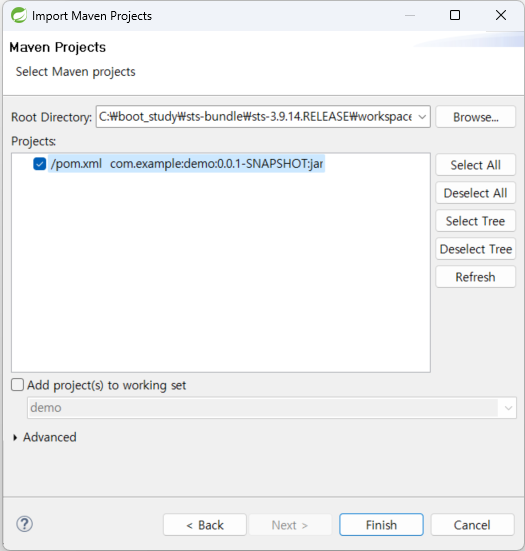
Task: Close the Import Maven Projects window
Action: [501, 15]
